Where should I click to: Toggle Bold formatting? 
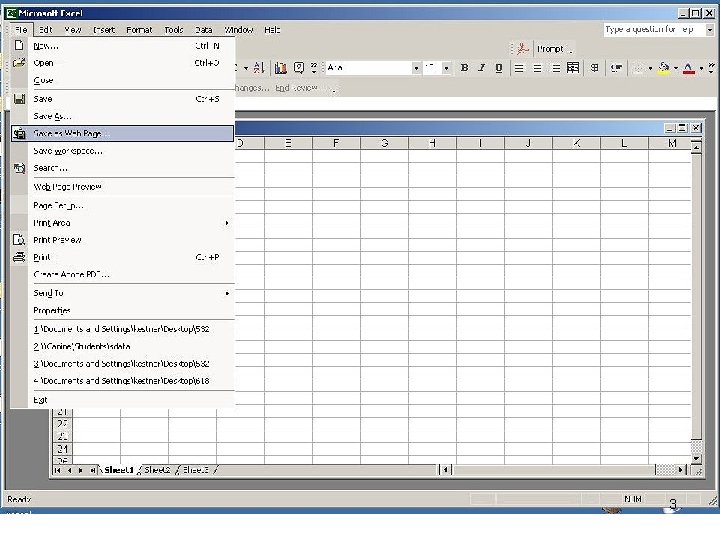(464, 68)
